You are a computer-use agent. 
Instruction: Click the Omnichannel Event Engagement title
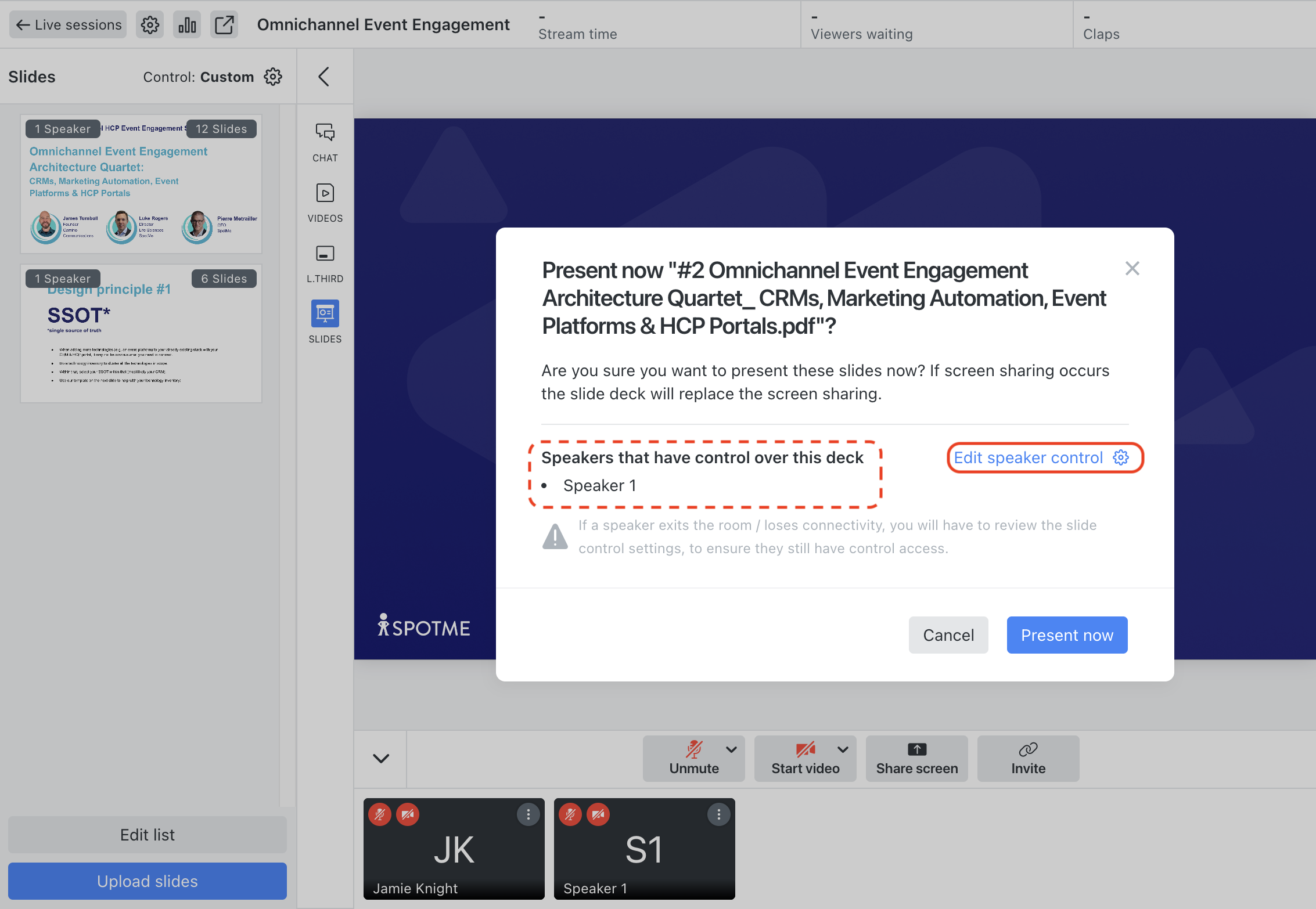point(383,24)
